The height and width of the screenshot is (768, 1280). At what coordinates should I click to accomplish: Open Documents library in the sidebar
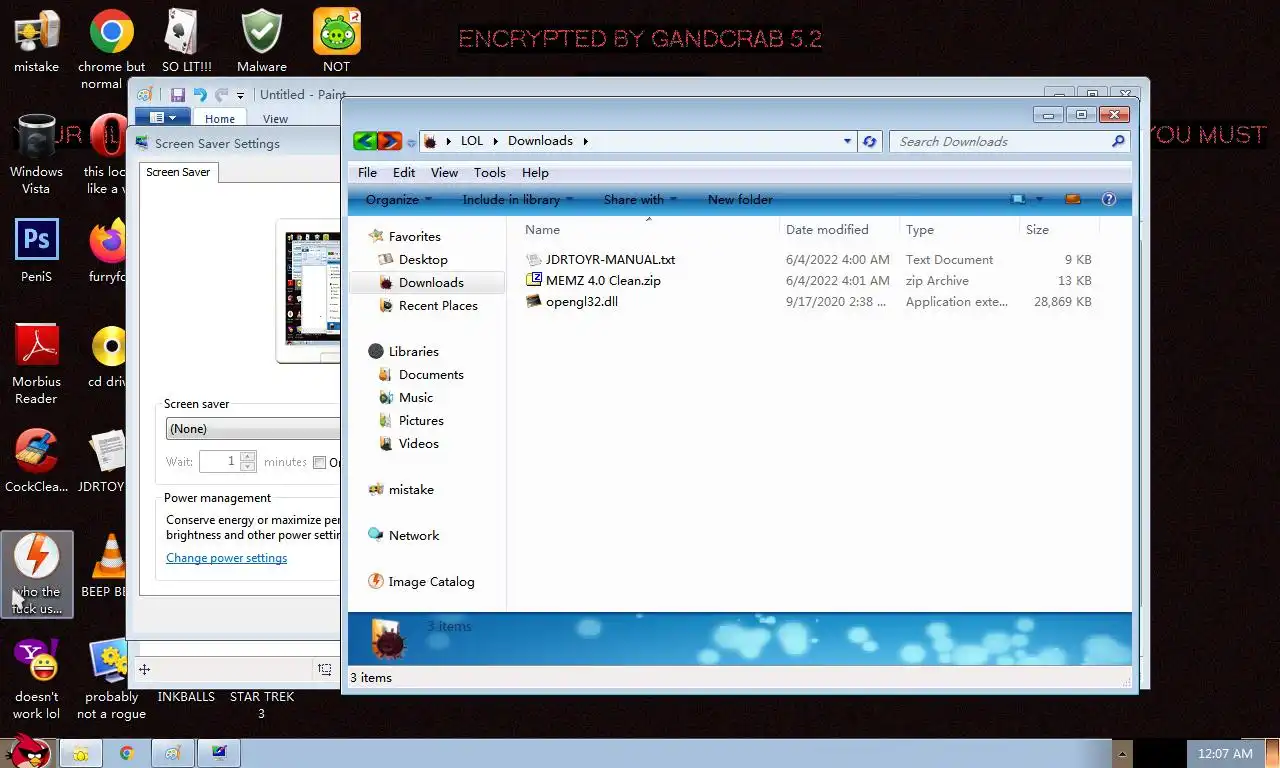coord(431,374)
